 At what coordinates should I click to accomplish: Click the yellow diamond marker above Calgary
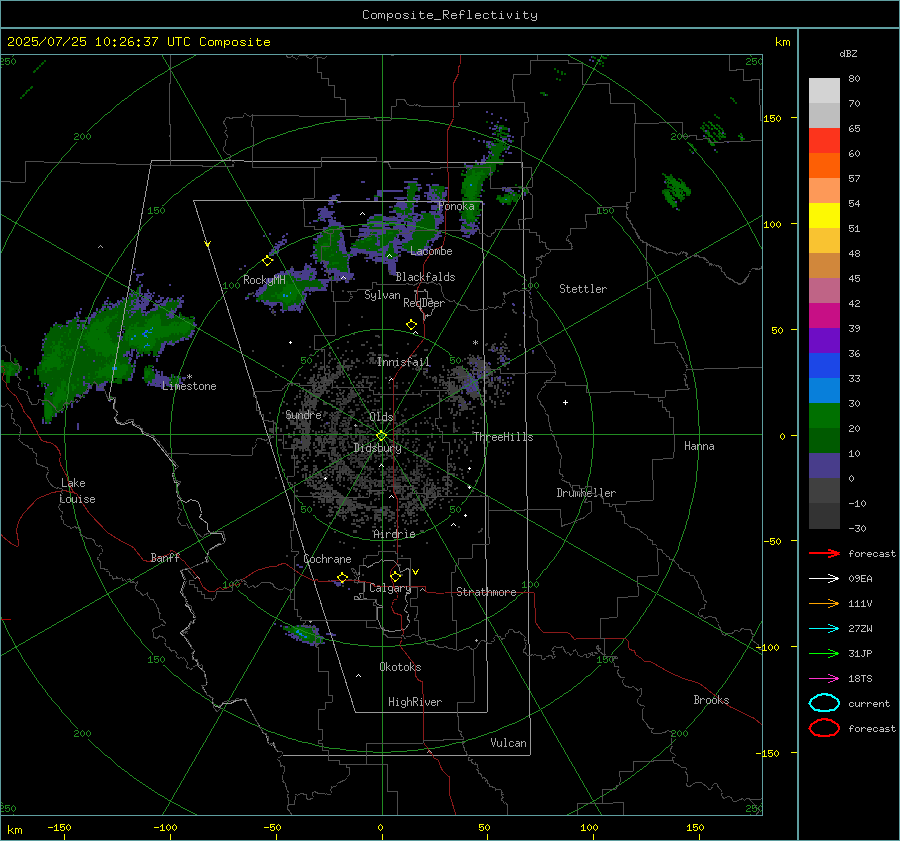[395, 576]
